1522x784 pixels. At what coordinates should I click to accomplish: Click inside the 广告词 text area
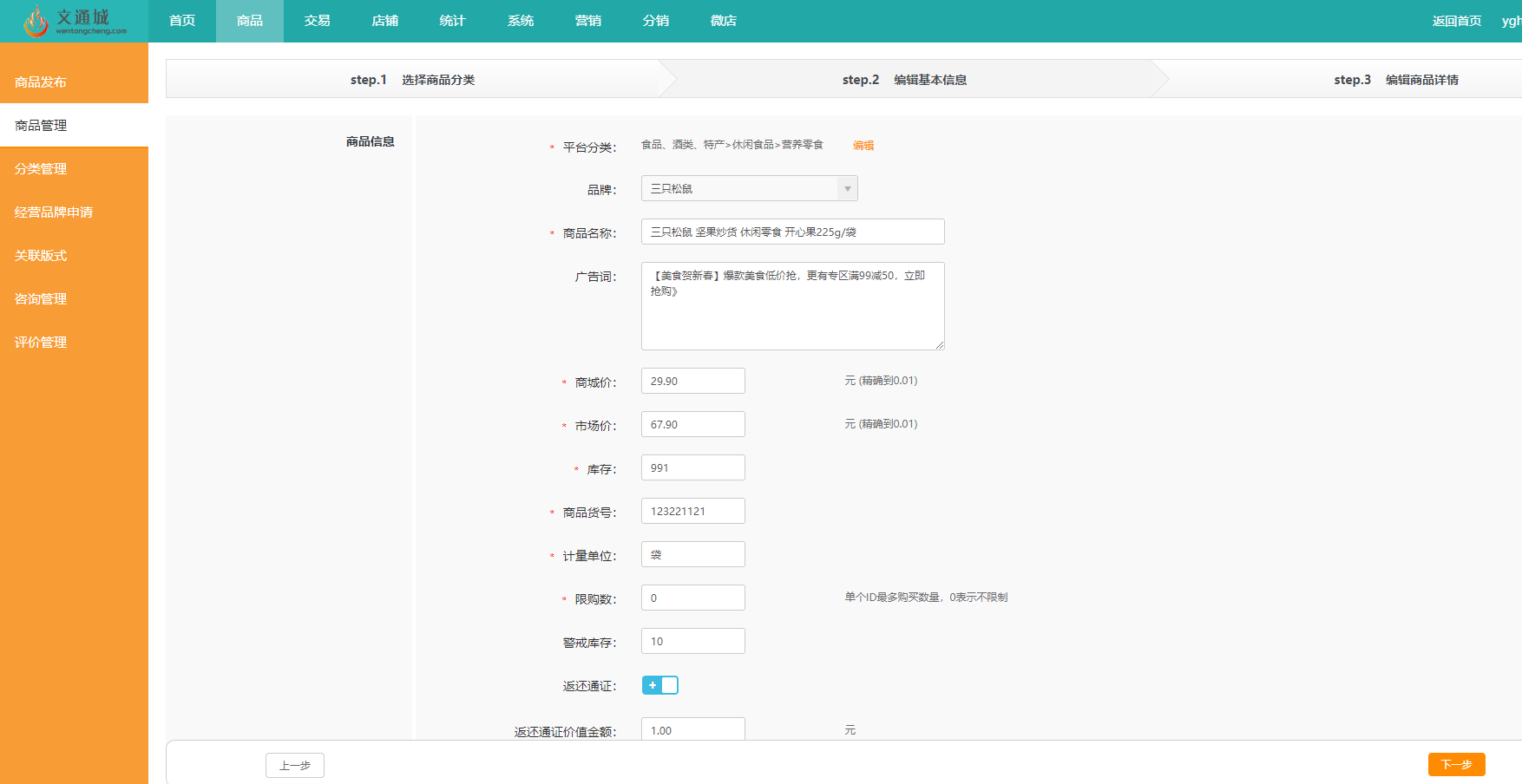[793, 306]
